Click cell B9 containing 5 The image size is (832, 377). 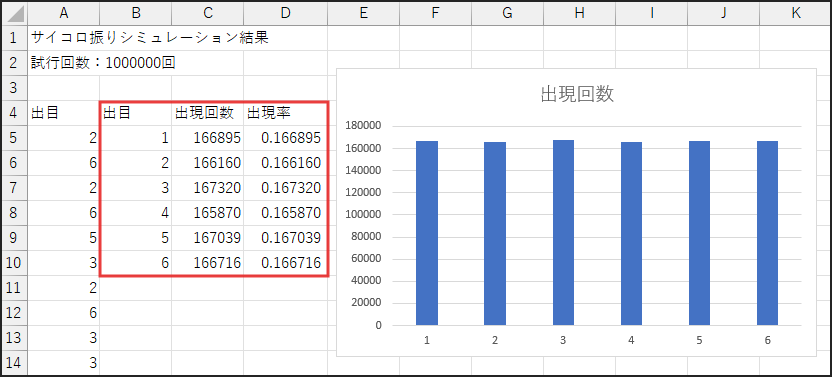click(x=135, y=237)
